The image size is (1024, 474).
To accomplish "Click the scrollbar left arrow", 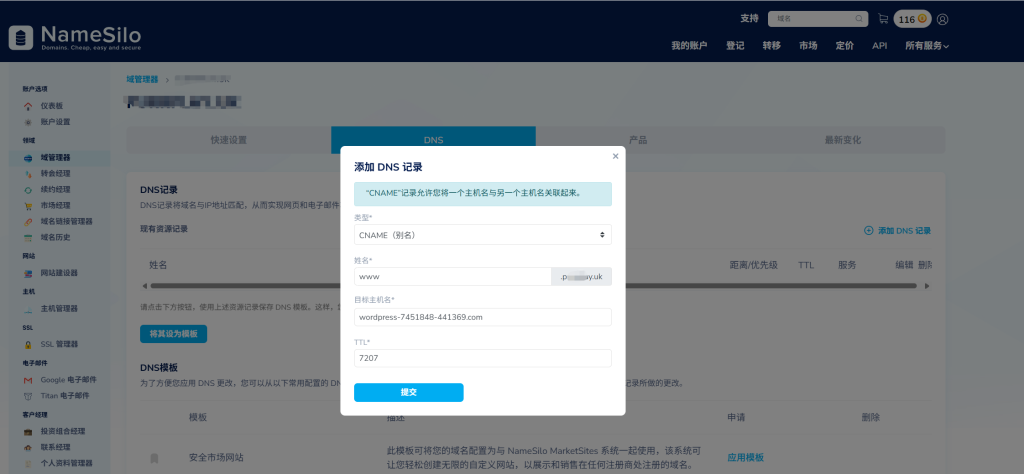I will (x=144, y=286).
